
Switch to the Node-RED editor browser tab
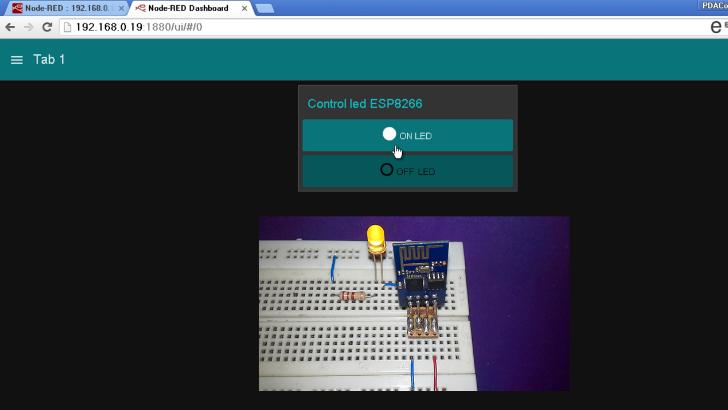pyautogui.click(x=63, y=8)
